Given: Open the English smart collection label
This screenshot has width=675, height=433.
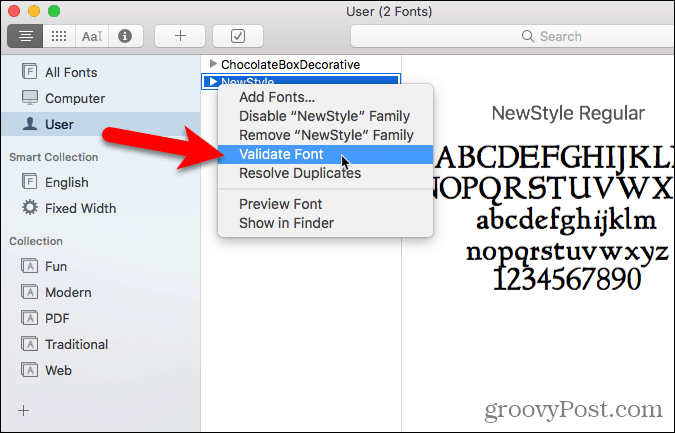Looking at the screenshot, I should tap(67, 182).
